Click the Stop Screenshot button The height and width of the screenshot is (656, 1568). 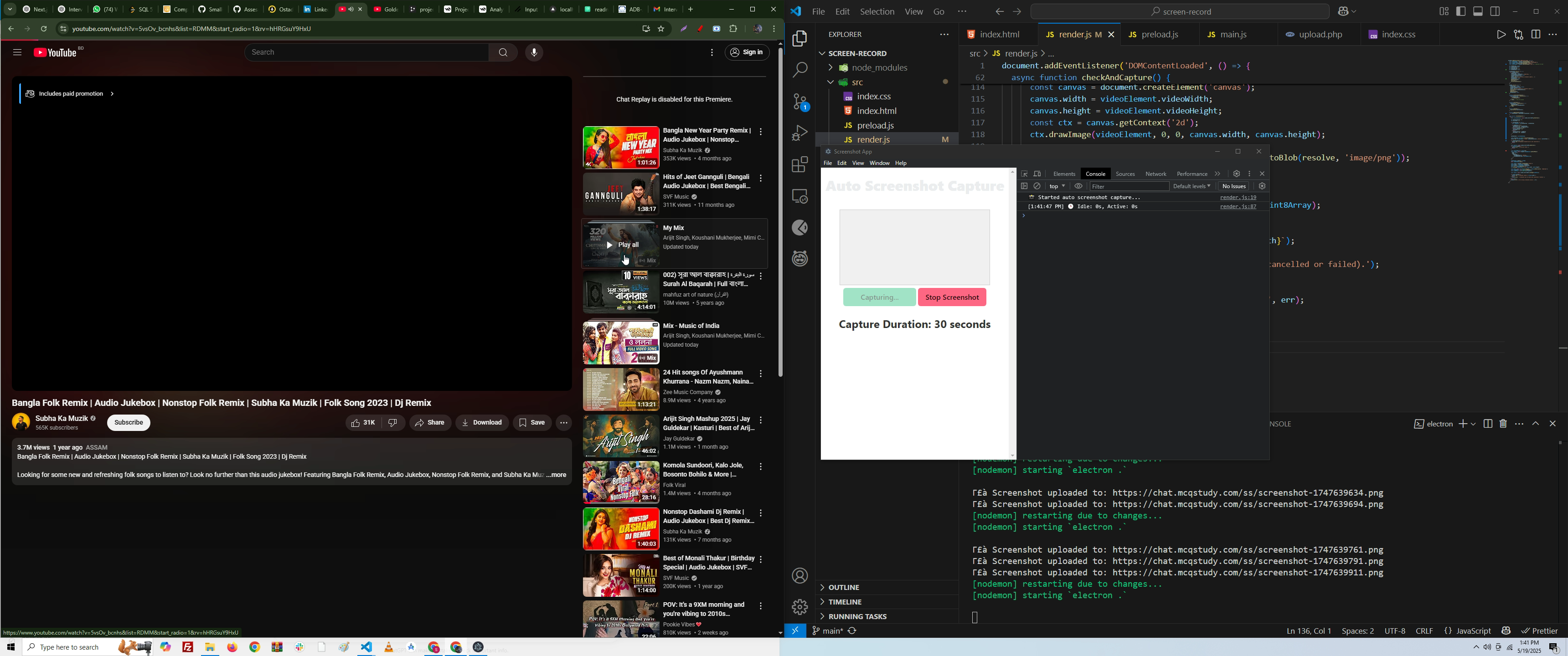pyautogui.click(x=952, y=297)
